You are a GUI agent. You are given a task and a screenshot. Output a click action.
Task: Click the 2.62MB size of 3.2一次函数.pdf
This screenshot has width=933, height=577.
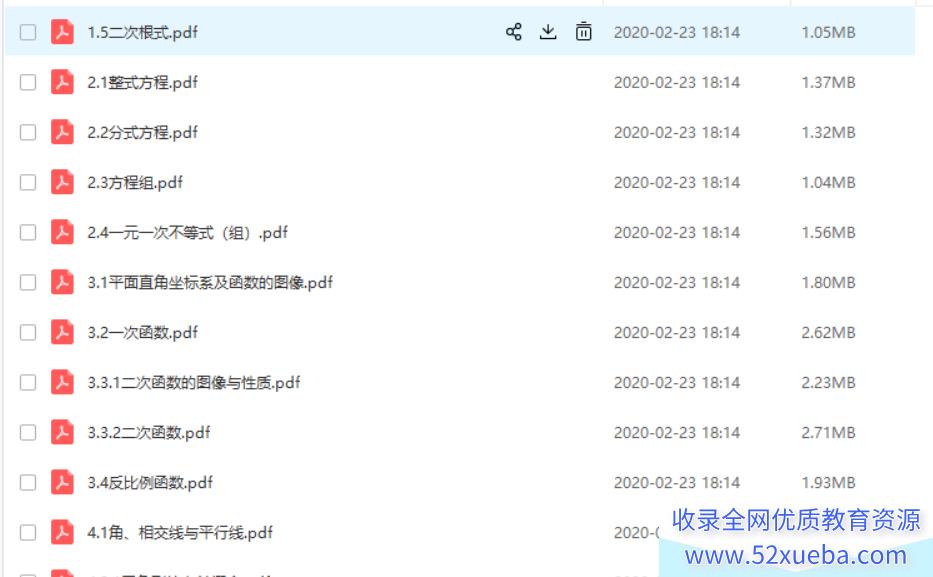[828, 332]
